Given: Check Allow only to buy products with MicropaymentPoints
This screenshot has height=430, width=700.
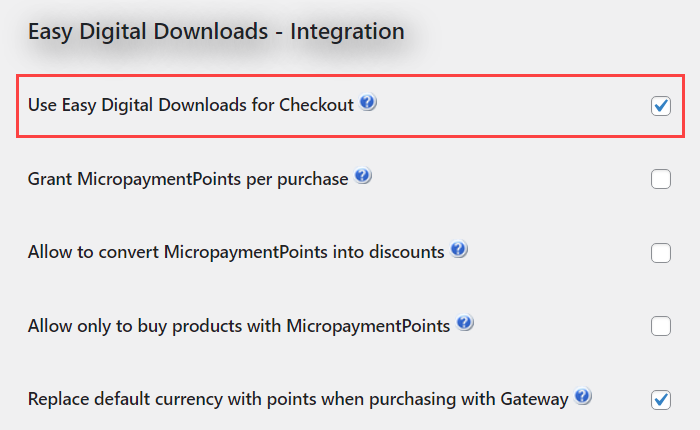Looking at the screenshot, I should [661, 326].
